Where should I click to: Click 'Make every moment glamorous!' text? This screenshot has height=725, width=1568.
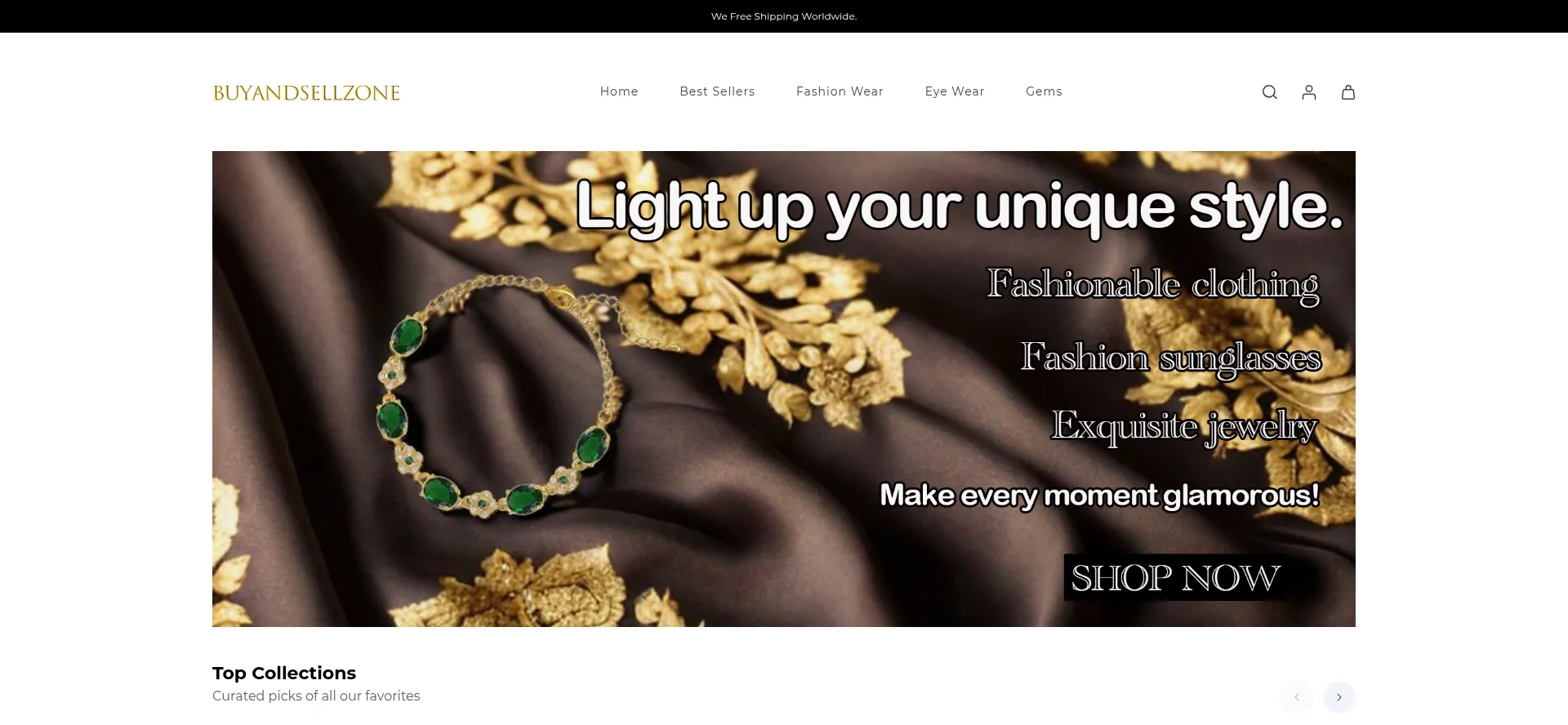[1099, 496]
